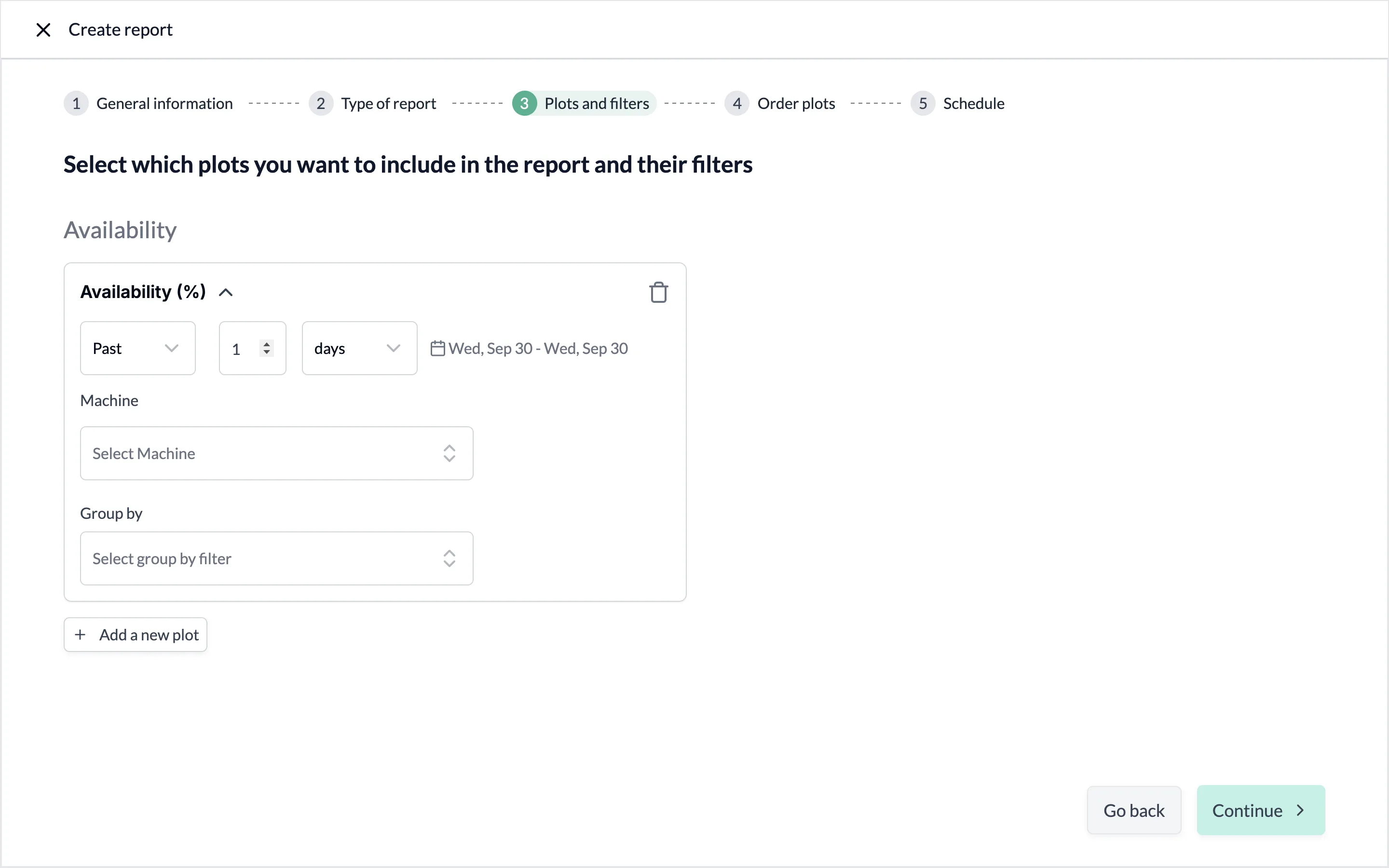Click the Group by label
Viewport: 1389px width, 868px height.
[x=111, y=513]
